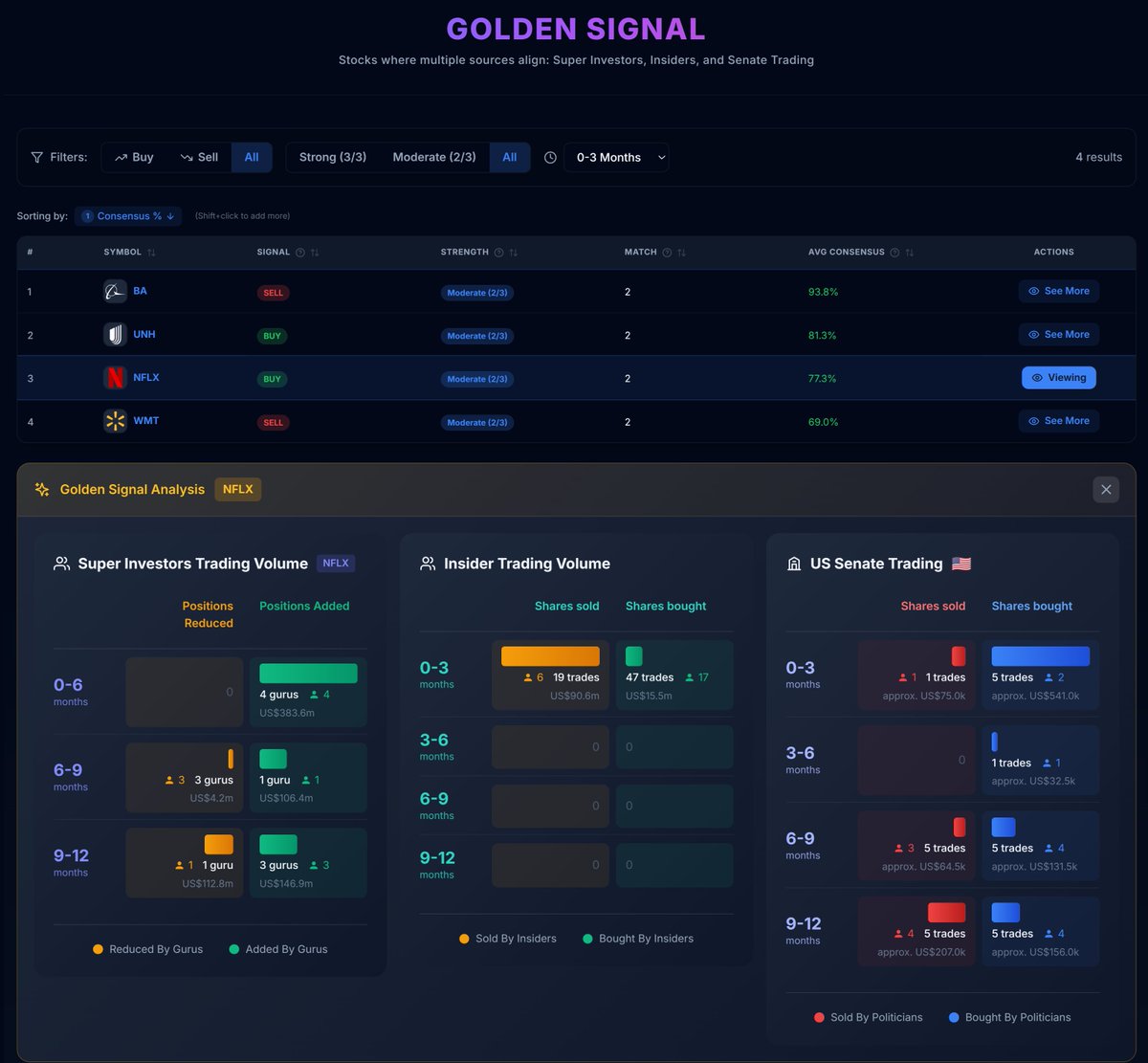1148x1063 pixels.
Task: Click the 4 results count
Action: coord(1099,157)
